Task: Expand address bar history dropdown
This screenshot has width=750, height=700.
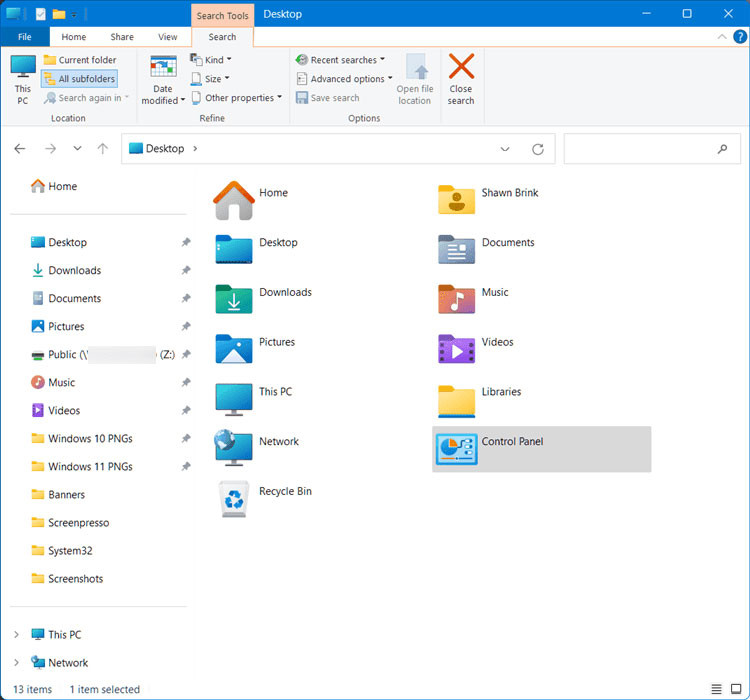Action: pyautogui.click(x=505, y=149)
